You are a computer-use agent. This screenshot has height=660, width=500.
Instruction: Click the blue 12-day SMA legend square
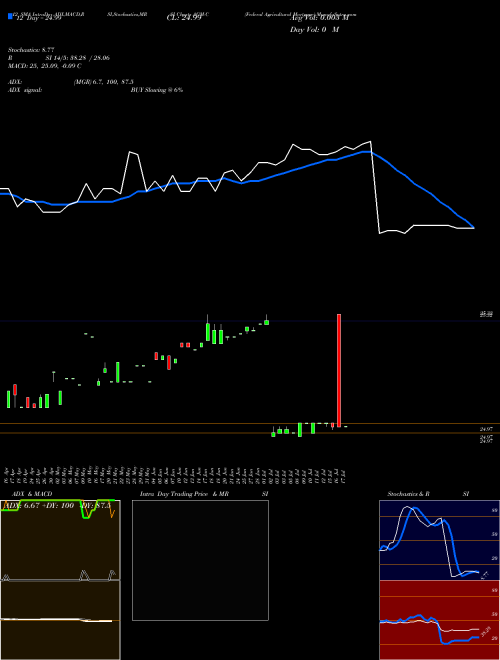(x=10, y=16)
